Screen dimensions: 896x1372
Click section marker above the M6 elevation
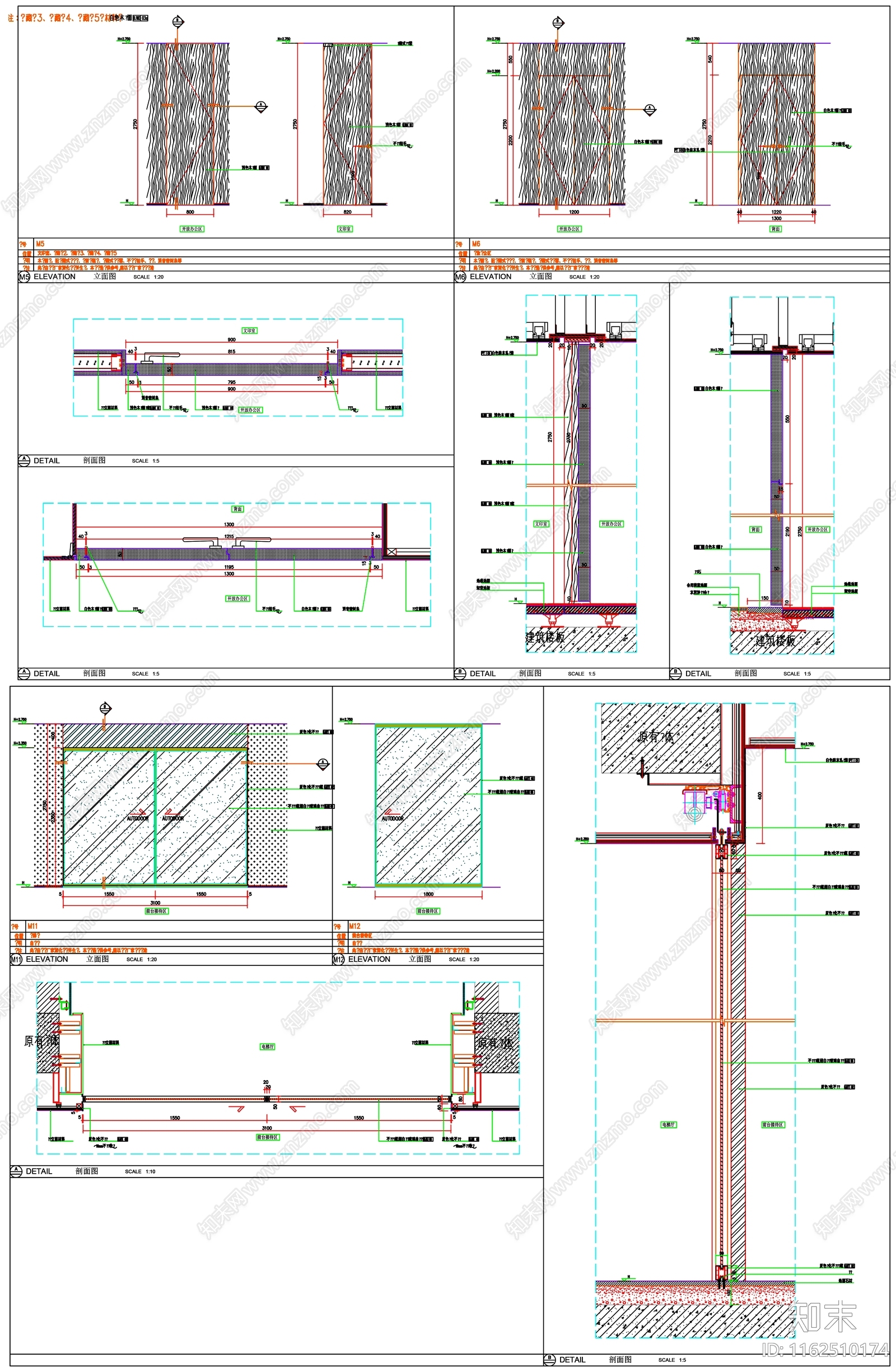[557, 24]
